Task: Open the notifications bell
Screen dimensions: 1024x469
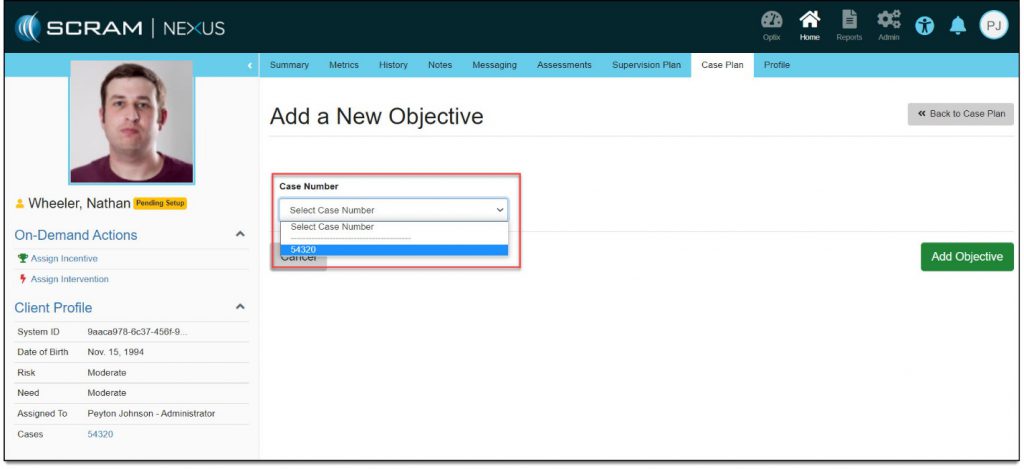Action: [957, 26]
